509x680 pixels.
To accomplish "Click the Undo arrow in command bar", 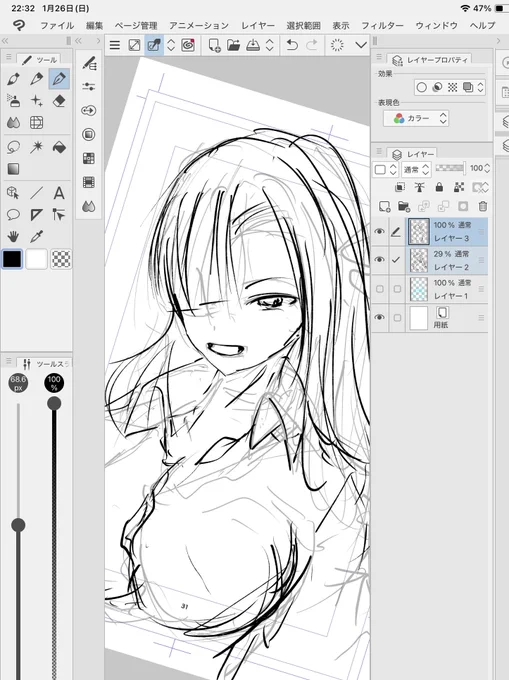I will pyautogui.click(x=292, y=45).
